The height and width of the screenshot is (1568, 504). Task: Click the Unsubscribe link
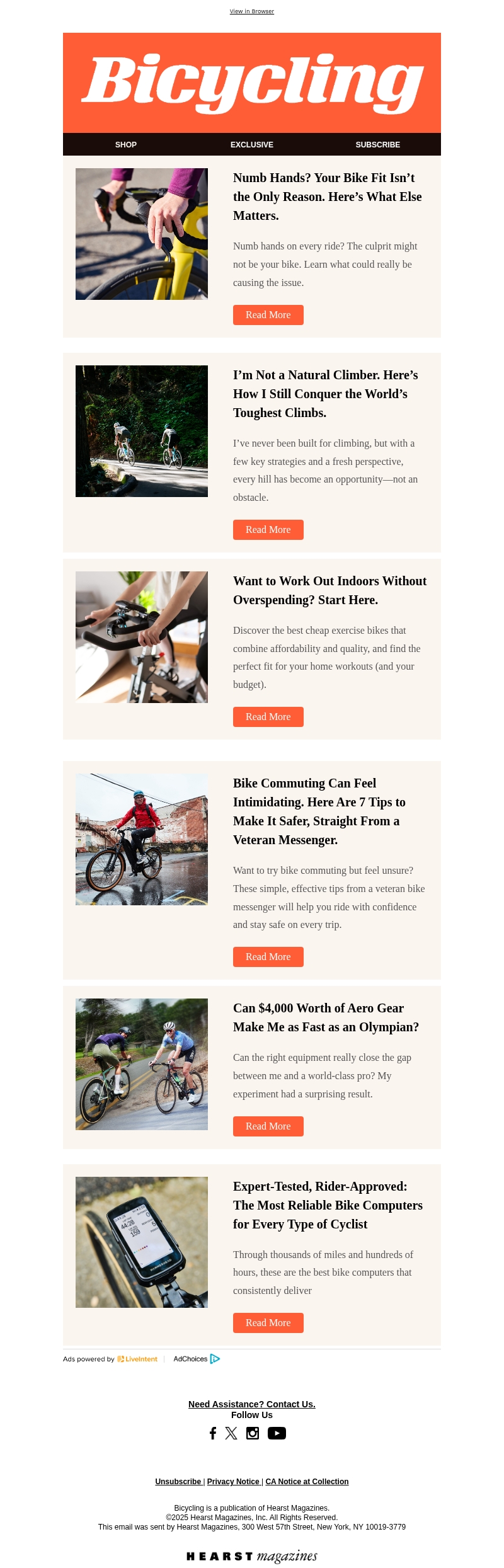(178, 1482)
